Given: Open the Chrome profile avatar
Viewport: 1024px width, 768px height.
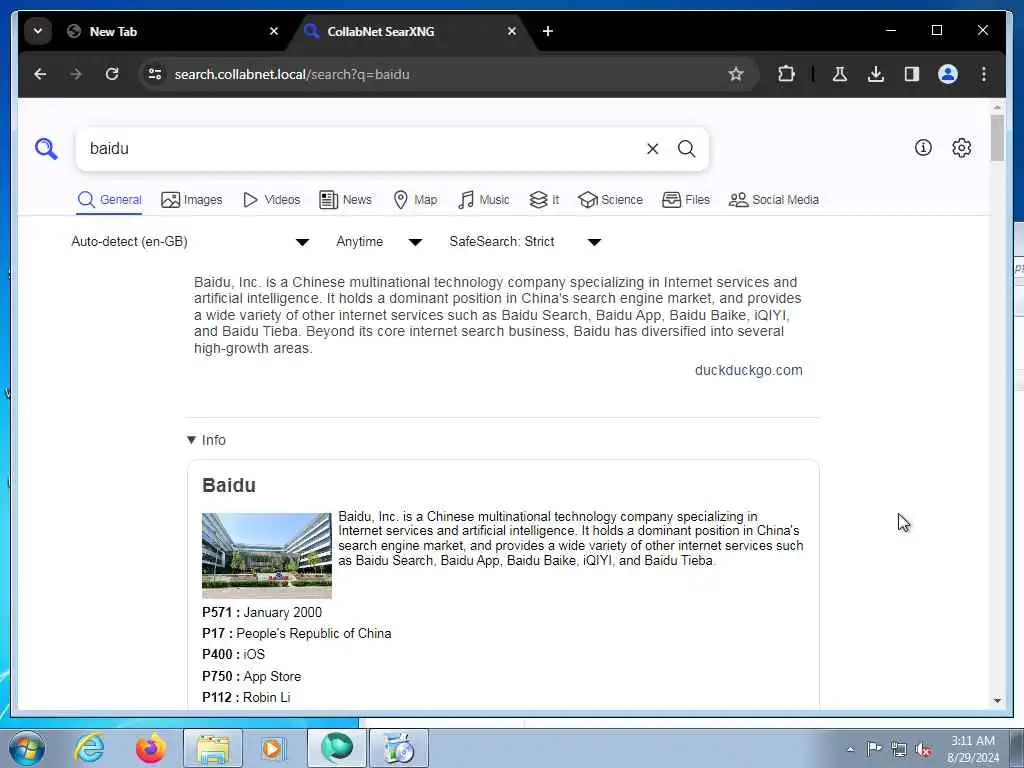Looking at the screenshot, I should 948,74.
